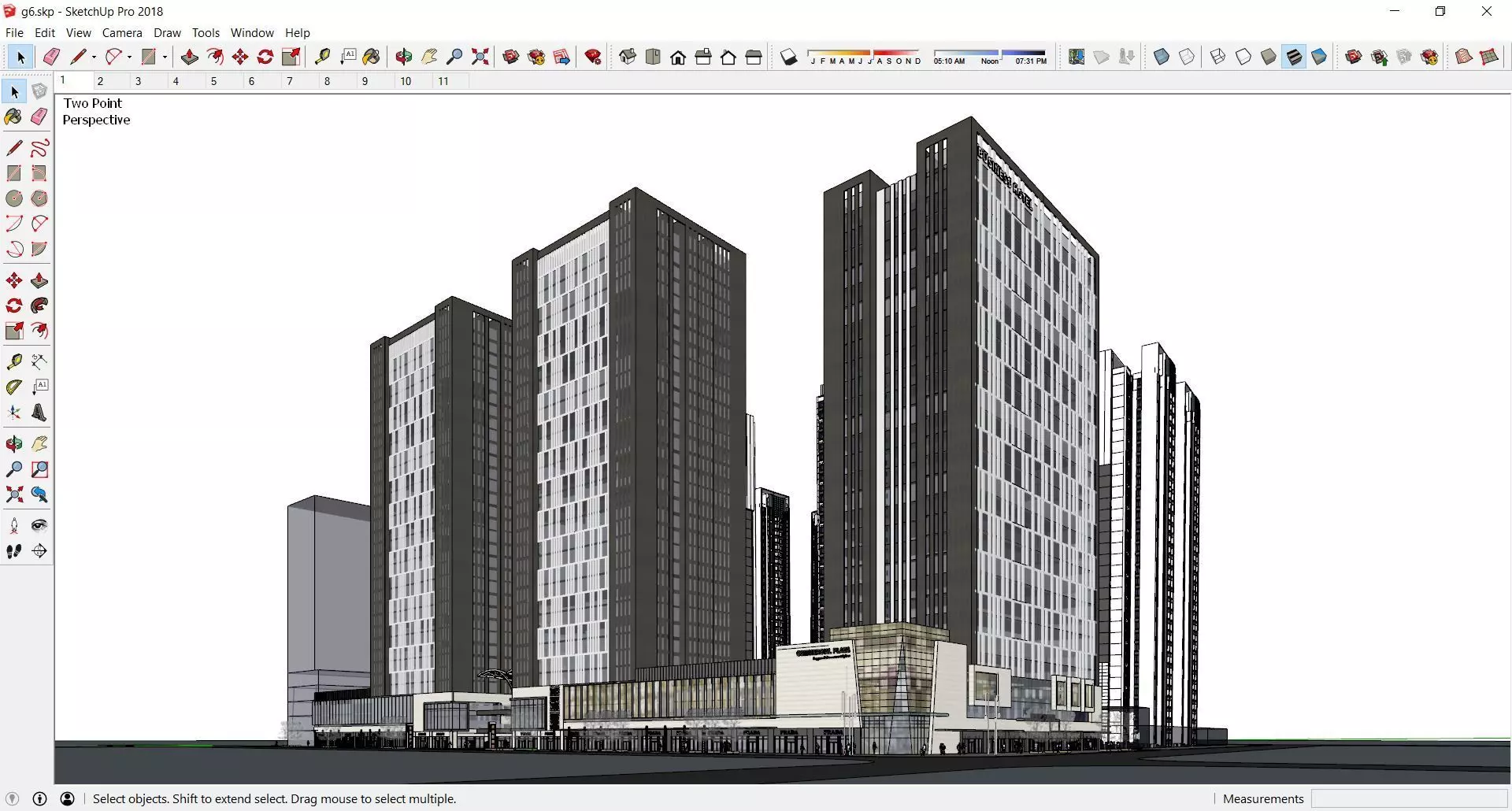Activate the Pie tool
The height and width of the screenshot is (811, 1512).
coord(39,249)
